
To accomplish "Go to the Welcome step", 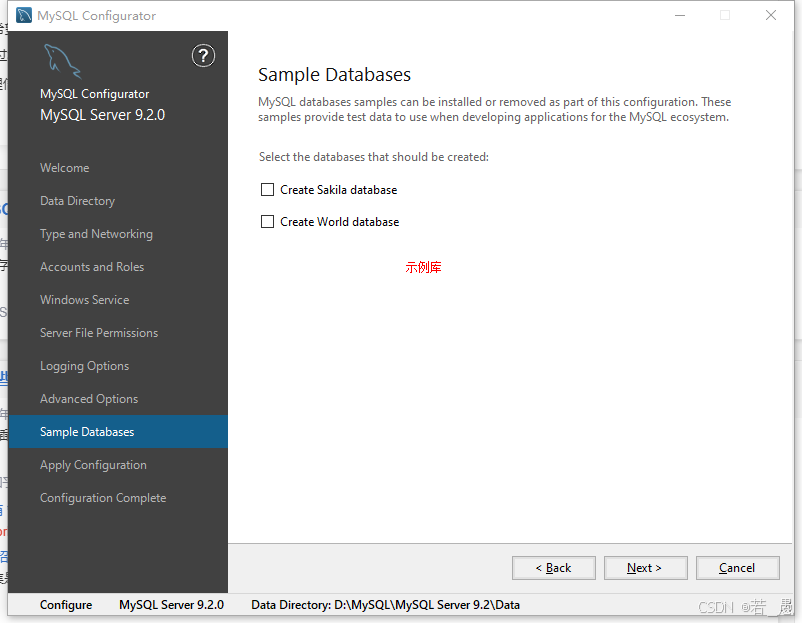I will [x=64, y=168].
